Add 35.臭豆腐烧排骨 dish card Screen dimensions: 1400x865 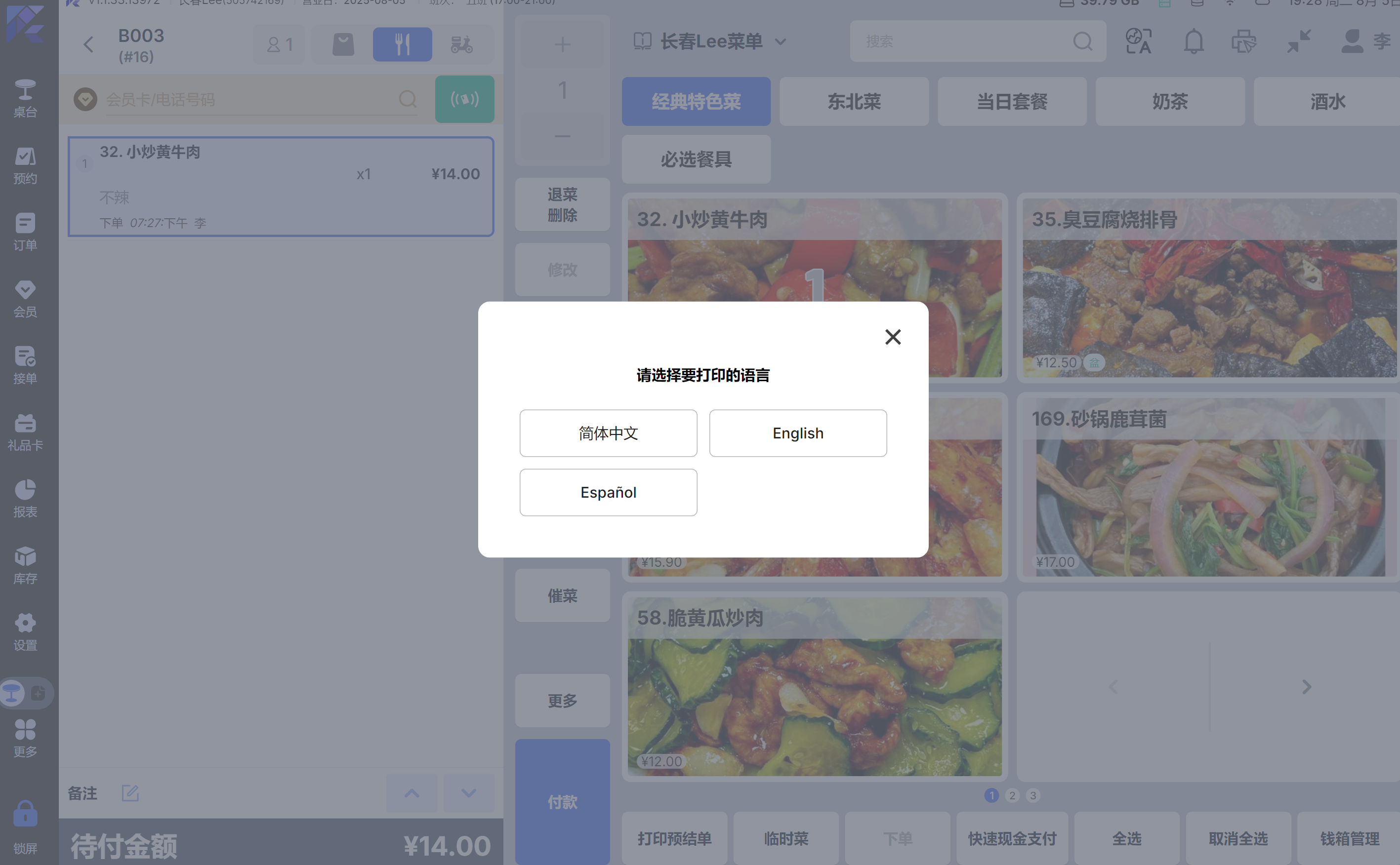1209,288
